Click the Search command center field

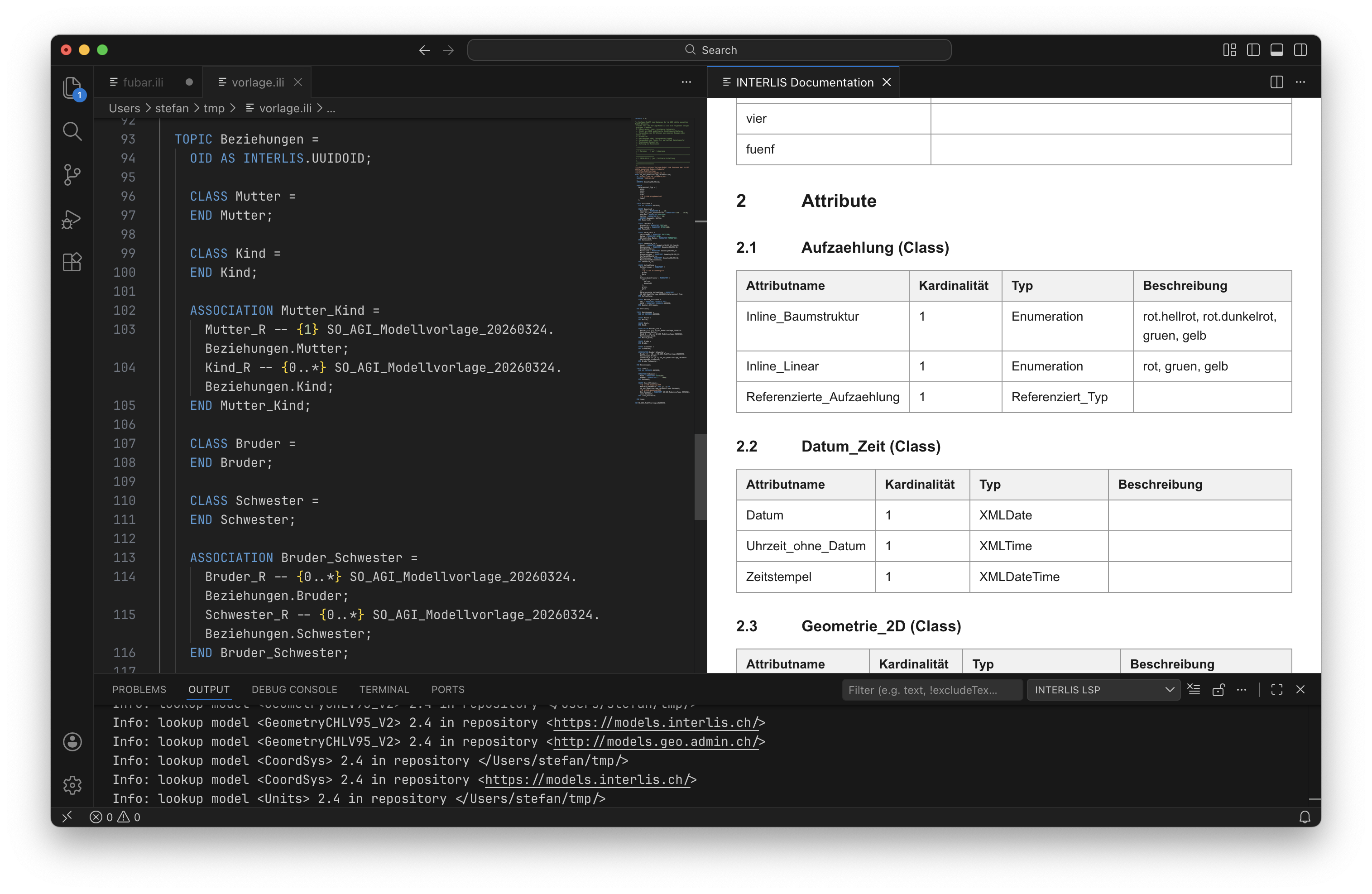[709, 50]
